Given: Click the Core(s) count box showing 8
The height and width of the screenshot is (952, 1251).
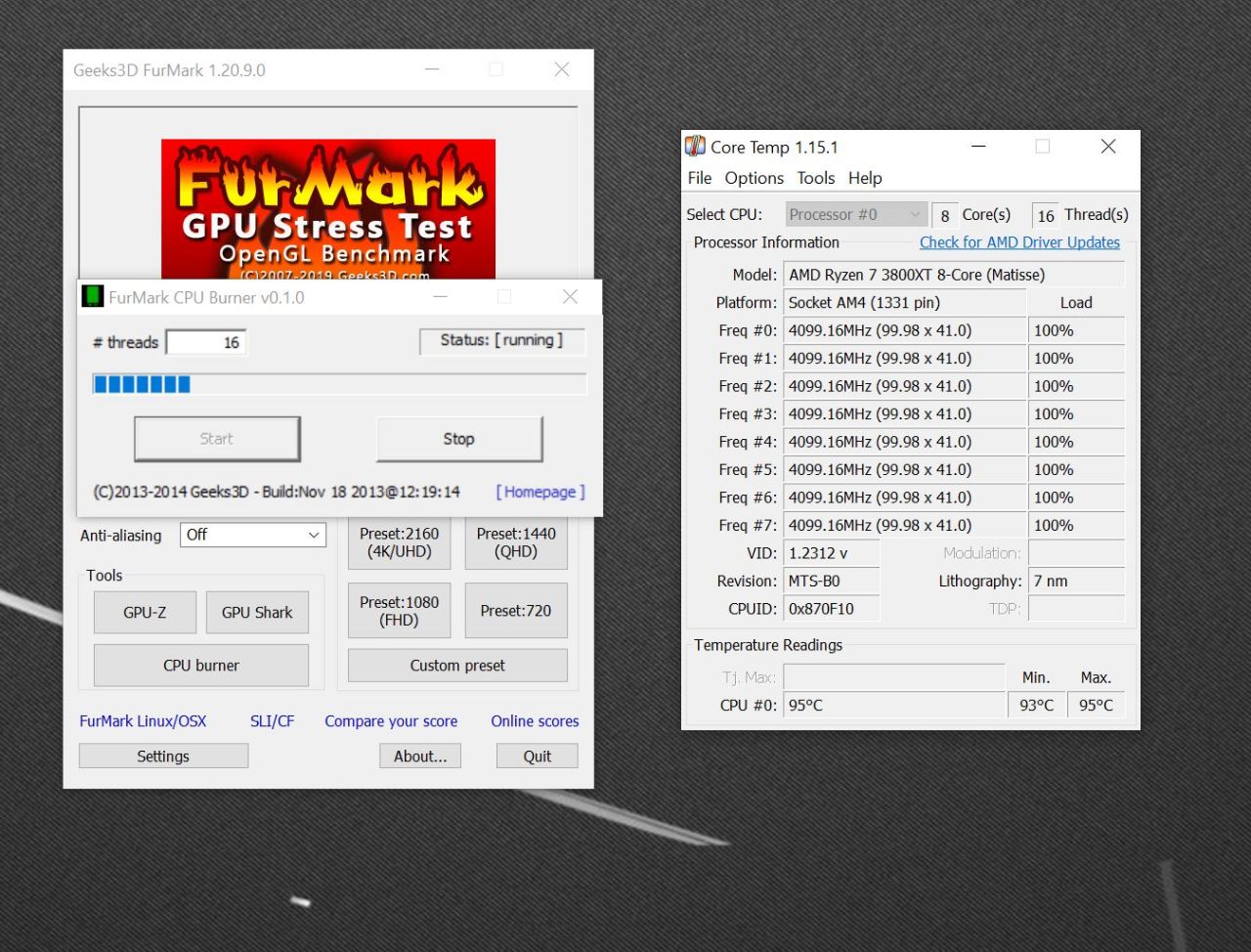Looking at the screenshot, I should pyautogui.click(x=944, y=215).
